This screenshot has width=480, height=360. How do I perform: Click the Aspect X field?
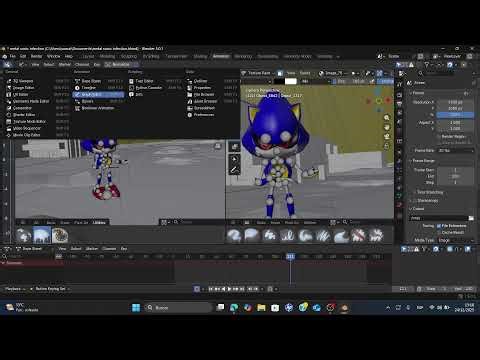[x=455, y=123]
